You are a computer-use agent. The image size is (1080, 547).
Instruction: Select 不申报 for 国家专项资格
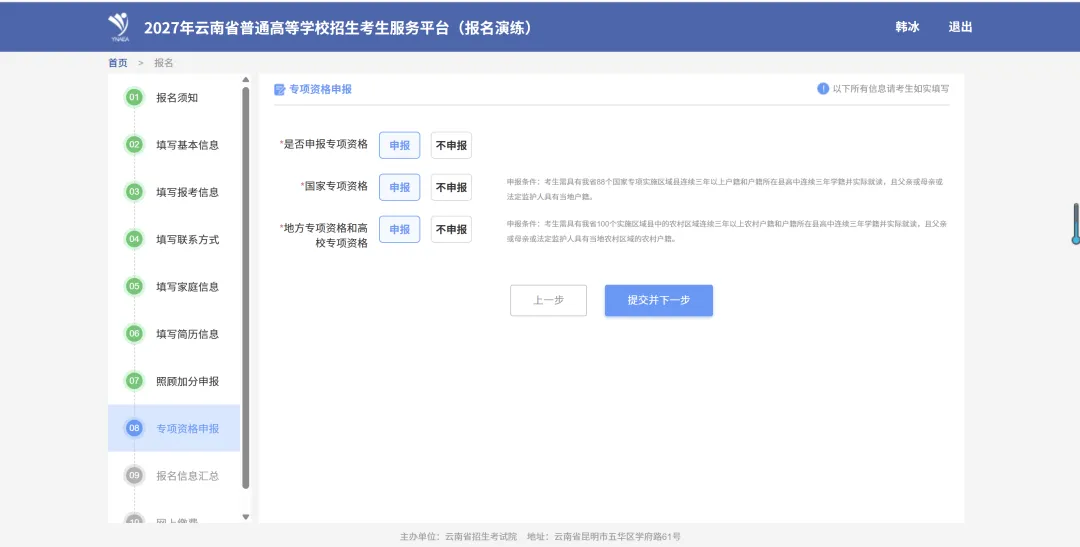pyautogui.click(x=451, y=187)
